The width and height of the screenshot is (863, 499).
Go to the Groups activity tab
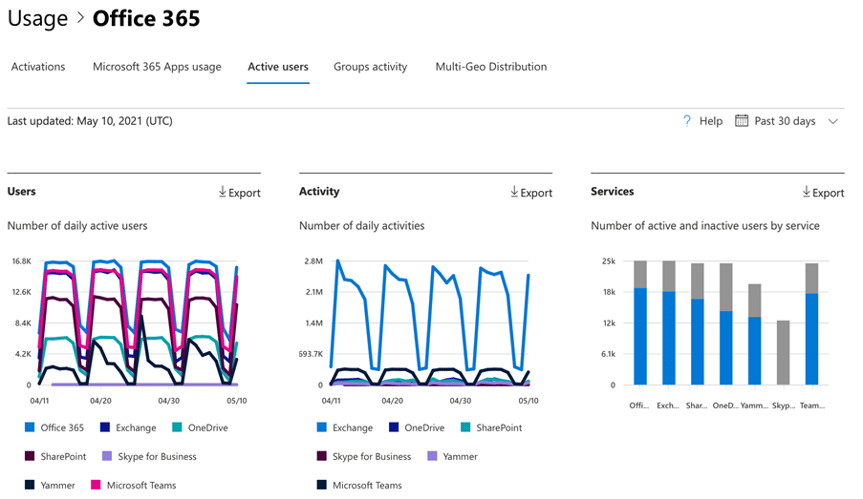pos(370,67)
